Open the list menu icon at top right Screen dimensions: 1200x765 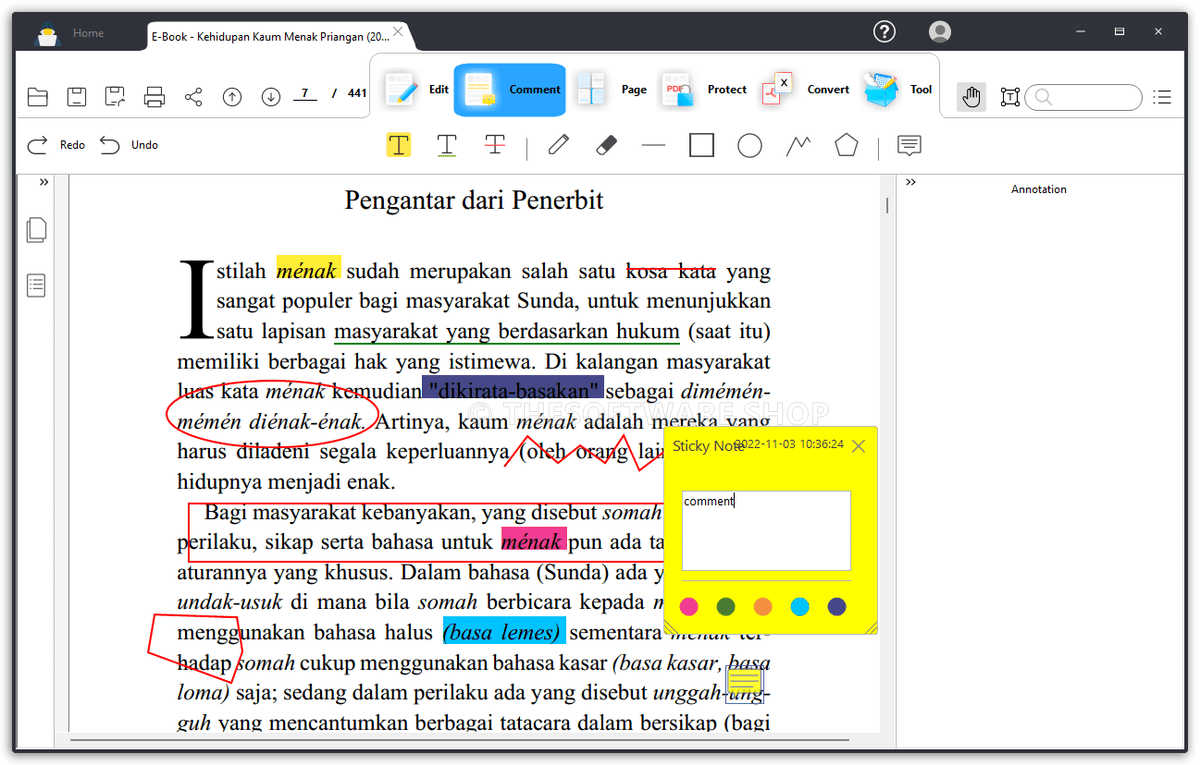click(1162, 97)
